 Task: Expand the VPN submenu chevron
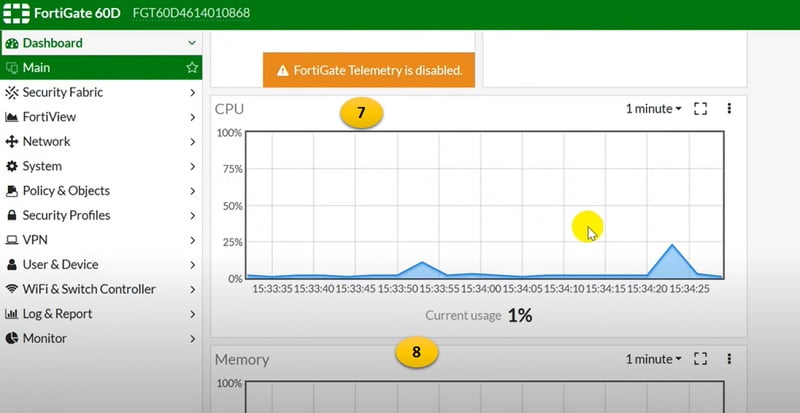click(x=192, y=240)
